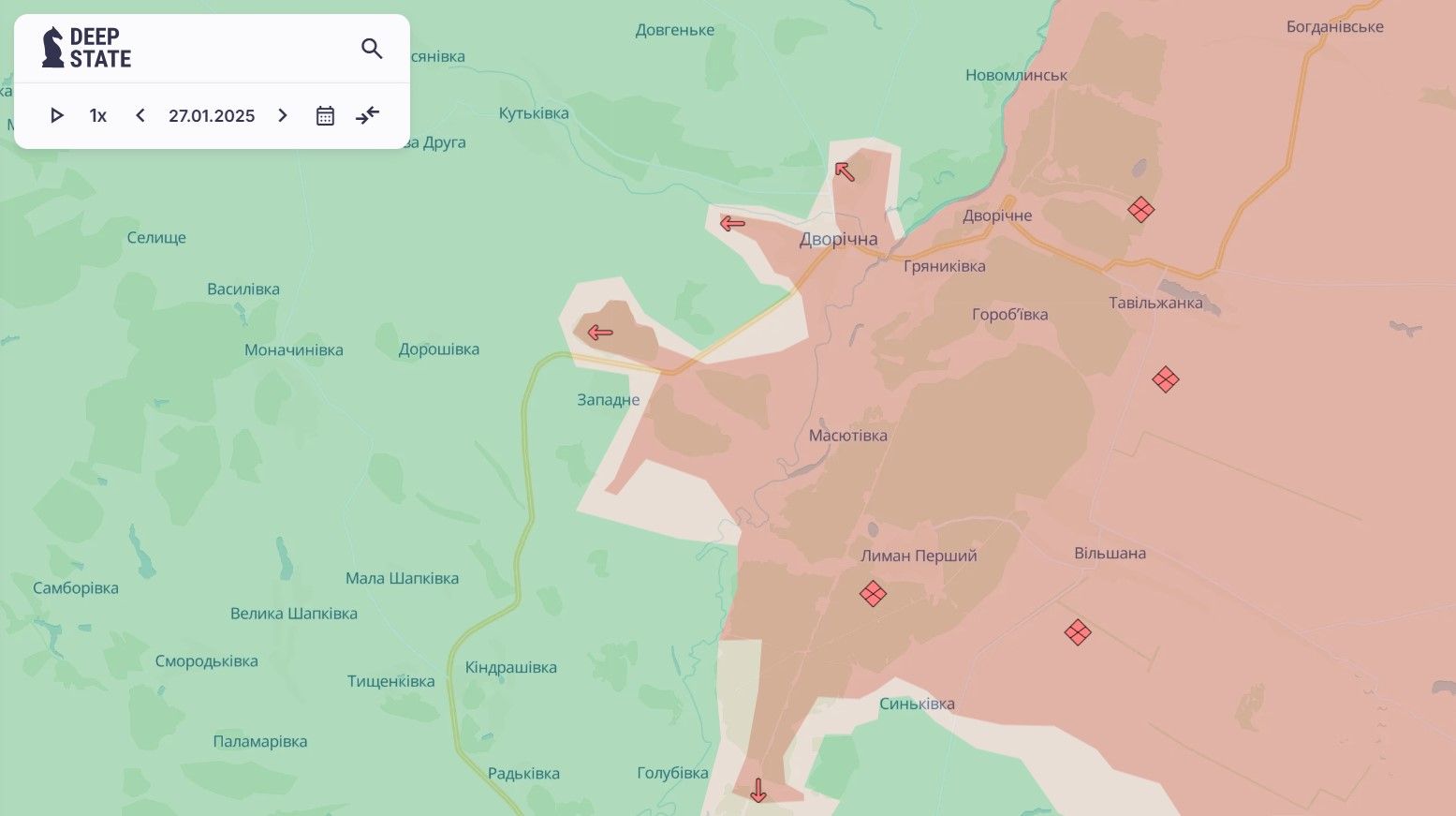Go to the next date arrow
Screen dimensions: 1456x816
[x=283, y=115]
